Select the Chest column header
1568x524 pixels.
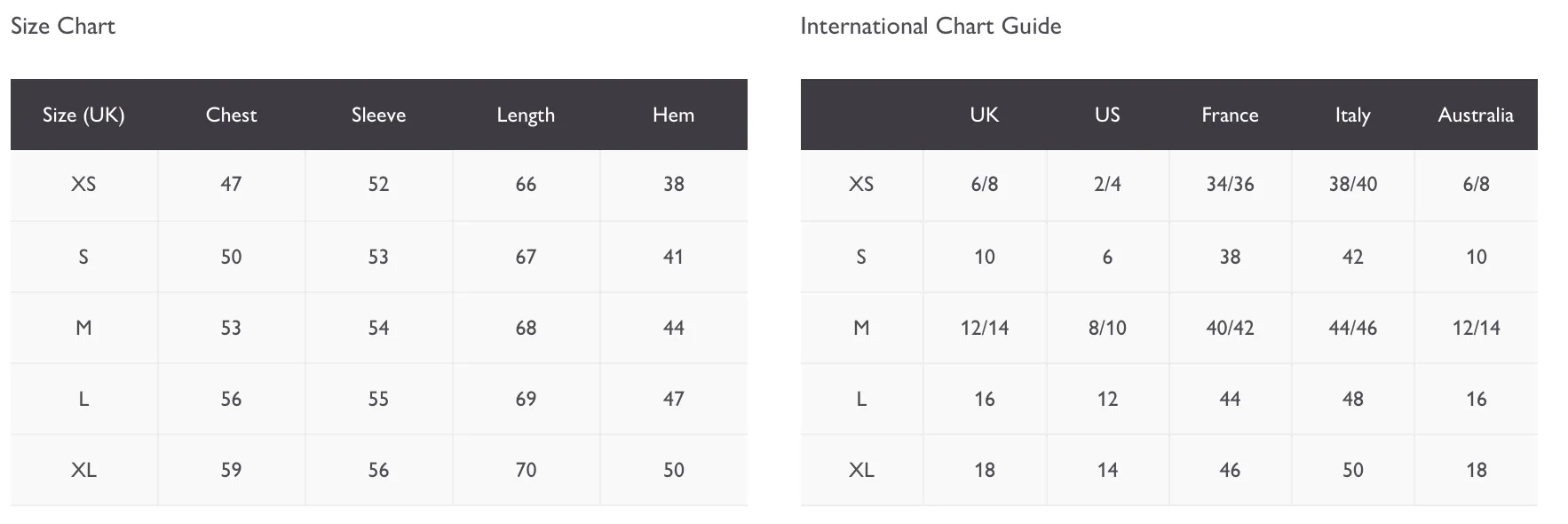coord(231,115)
